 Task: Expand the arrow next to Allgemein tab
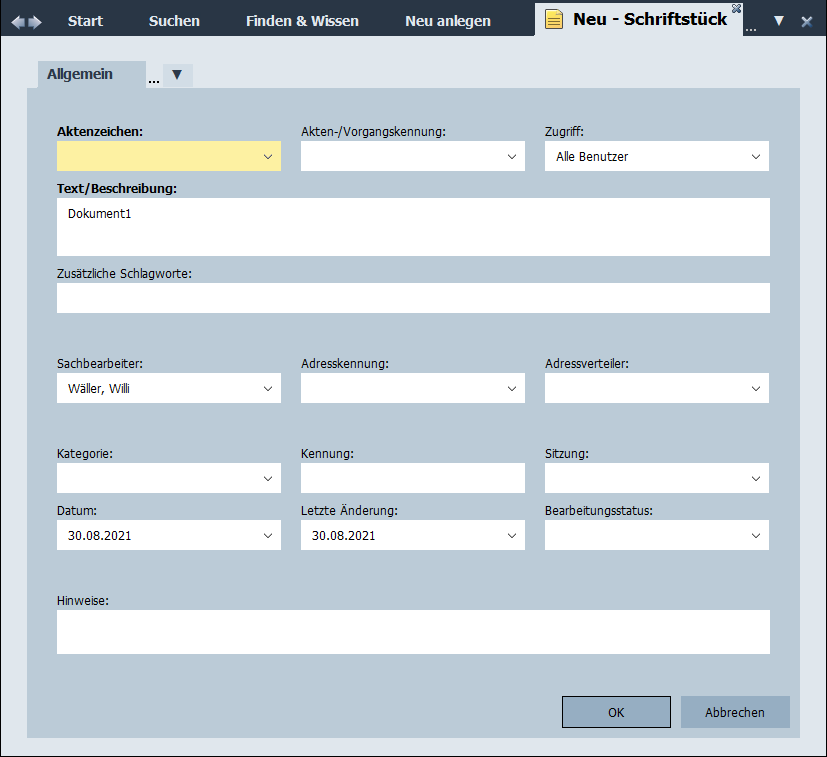click(x=177, y=75)
